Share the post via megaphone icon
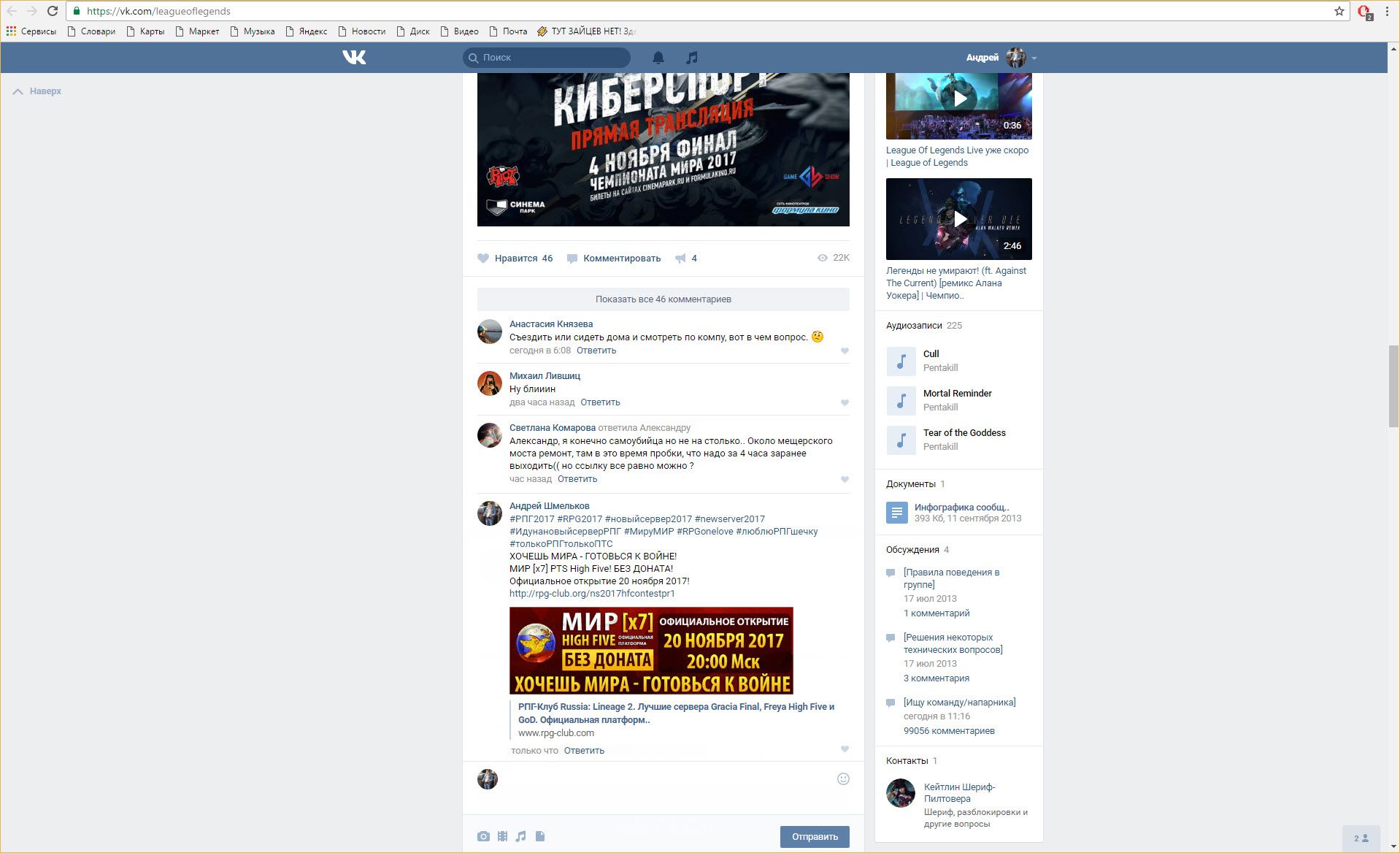Image resolution: width=1400 pixels, height=853 pixels. pos(680,258)
